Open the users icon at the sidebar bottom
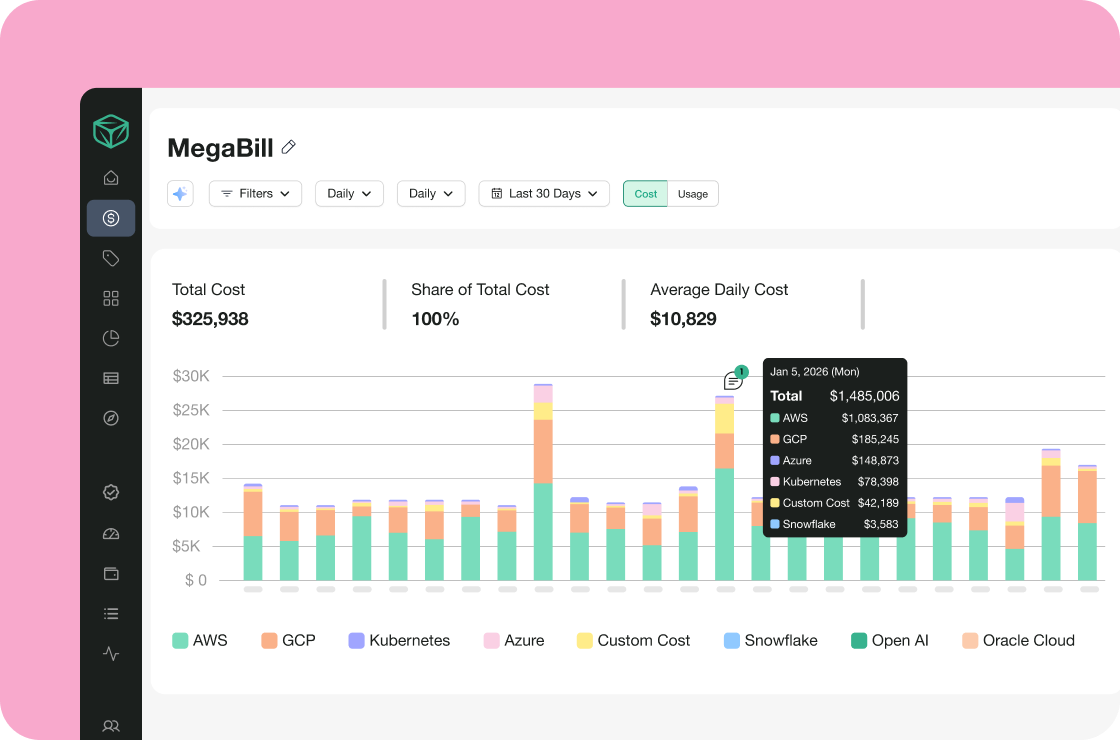The image size is (1120, 740). coord(111,726)
